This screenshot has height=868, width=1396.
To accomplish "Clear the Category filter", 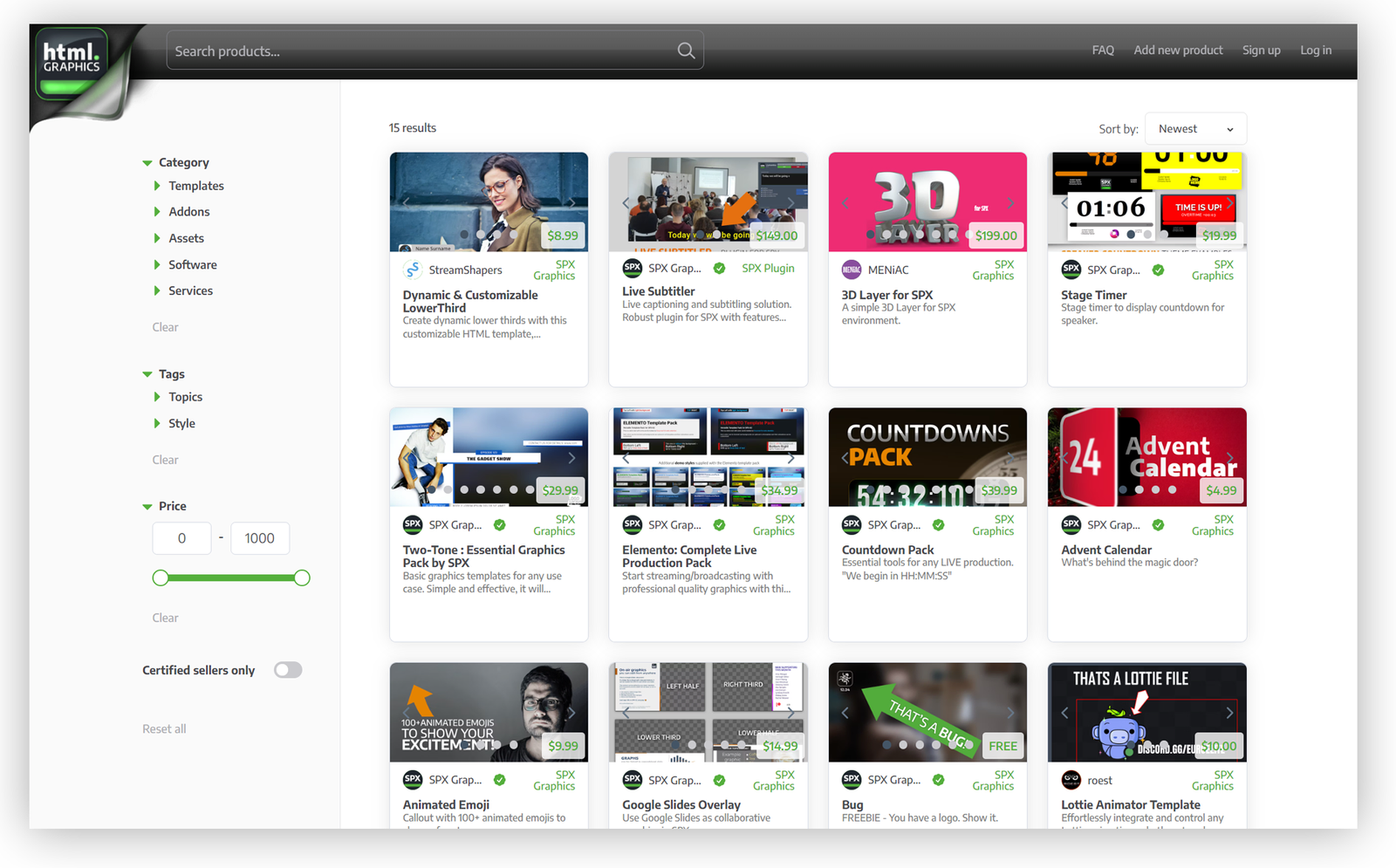I will (x=165, y=327).
